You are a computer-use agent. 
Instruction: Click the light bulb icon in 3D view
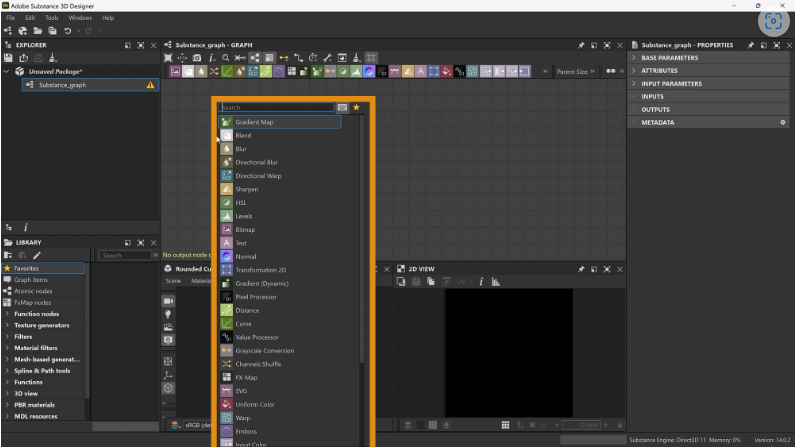(x=168, y=314)
